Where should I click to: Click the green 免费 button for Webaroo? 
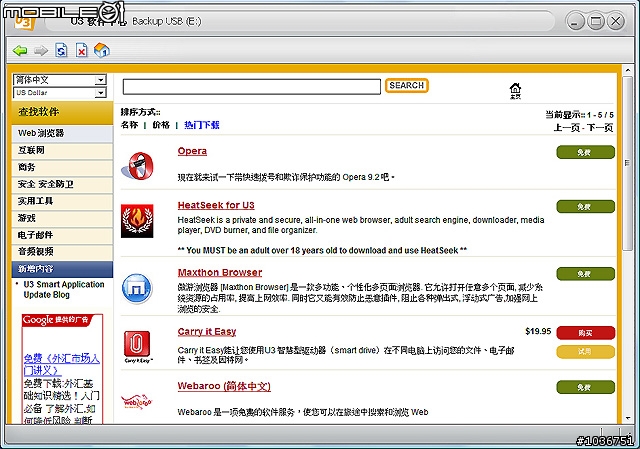tap(585, 387)
